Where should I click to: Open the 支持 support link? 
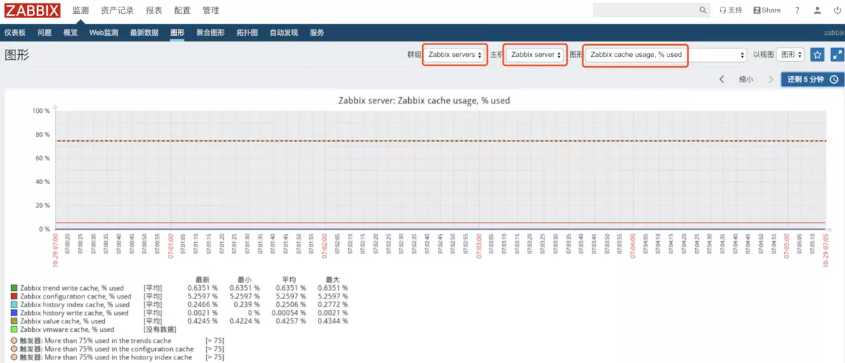pos(731,10)
